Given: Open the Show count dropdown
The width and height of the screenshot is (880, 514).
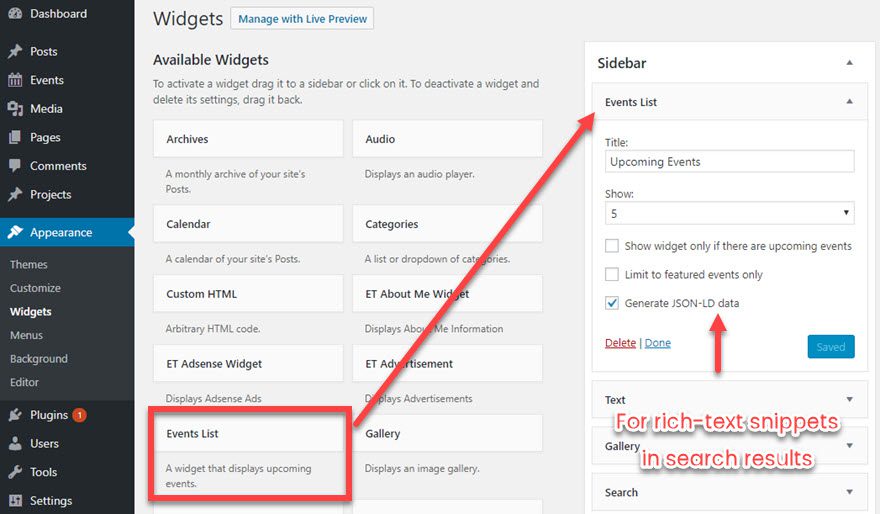Looking at the screenshot, I should pos(729,213).
